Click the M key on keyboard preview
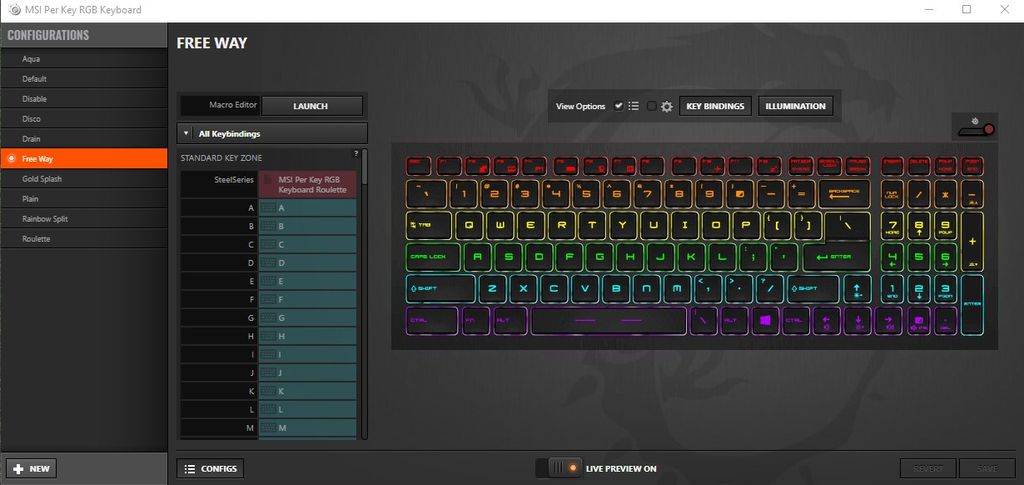This screenshot has height=485, width=1024. tap(677, 289)
